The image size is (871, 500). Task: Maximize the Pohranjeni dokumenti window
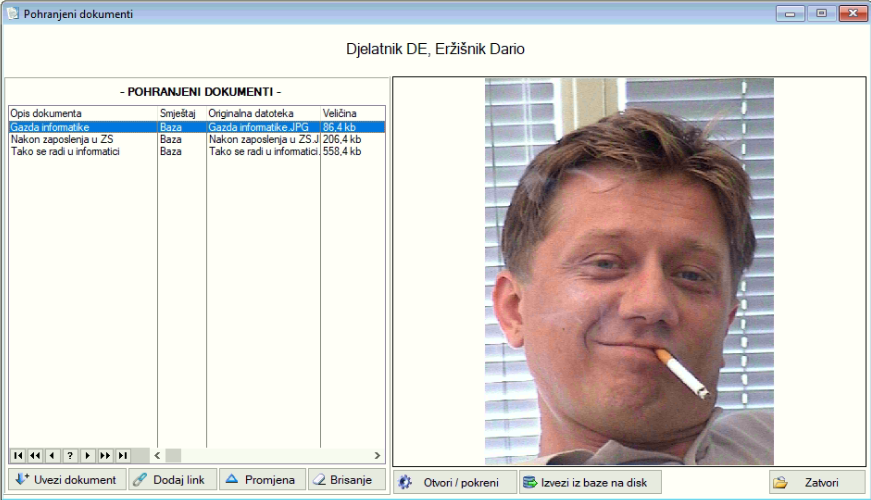[x=822, y=13]
